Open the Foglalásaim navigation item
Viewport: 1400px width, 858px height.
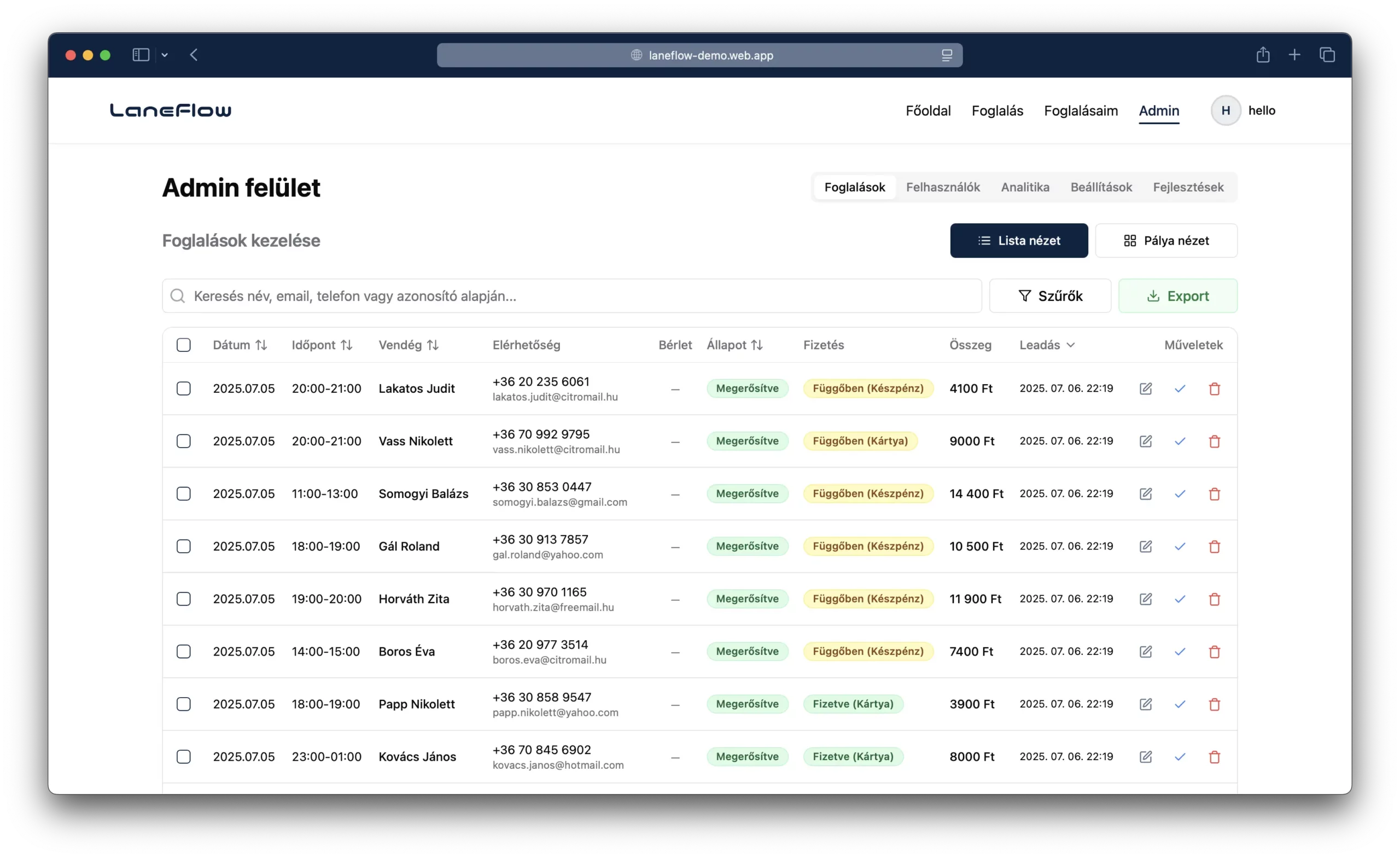pyautogui.click(x=1080, y=111)
